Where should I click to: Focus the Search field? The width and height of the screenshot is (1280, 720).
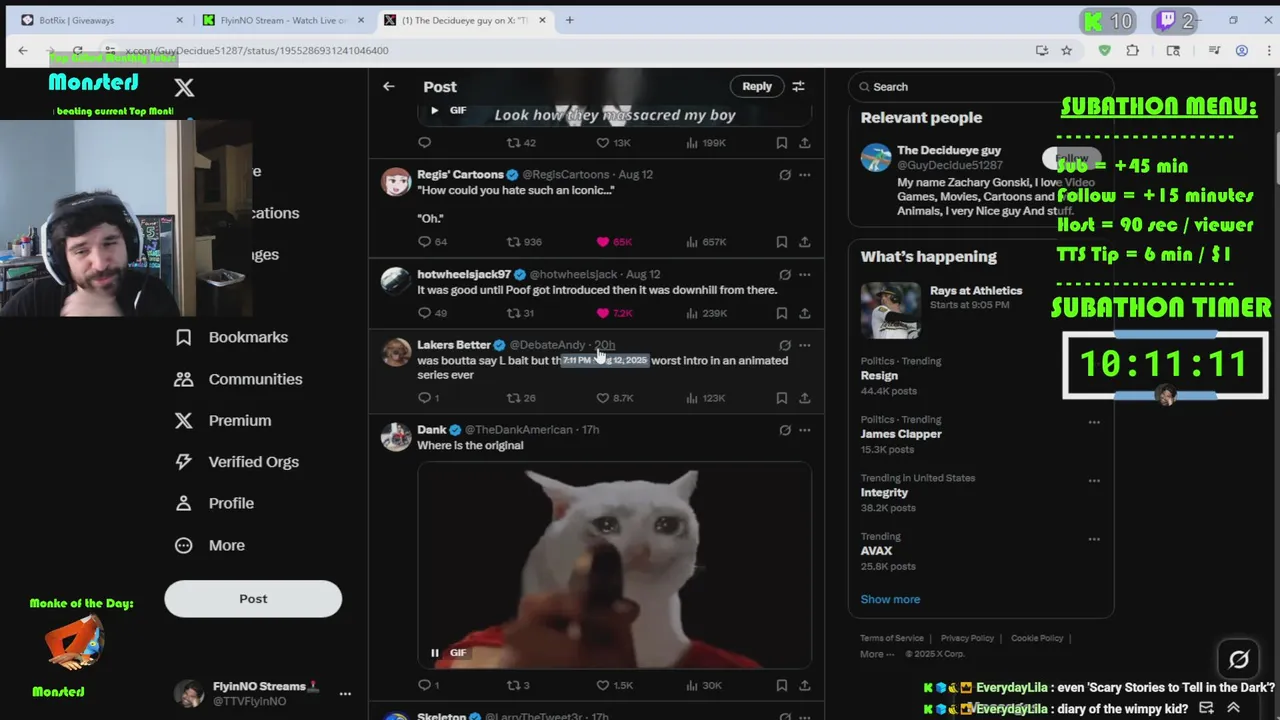(980, 87)
